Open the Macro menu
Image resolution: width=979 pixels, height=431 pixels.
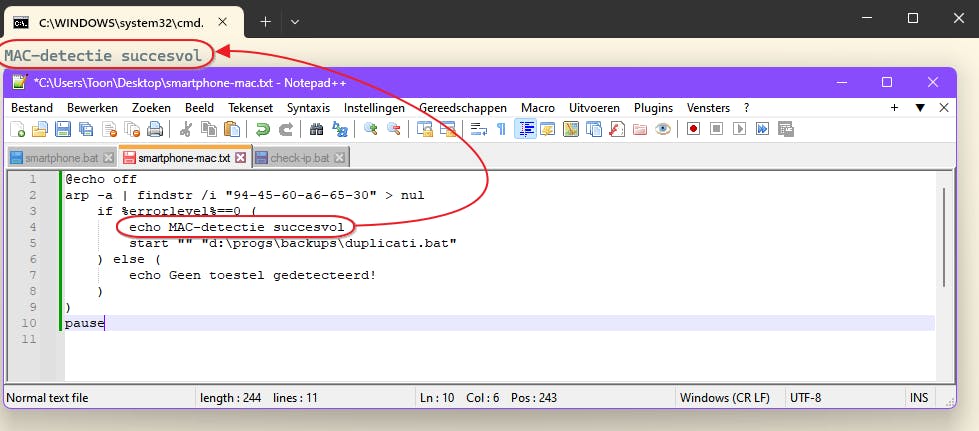click(538, 108)
